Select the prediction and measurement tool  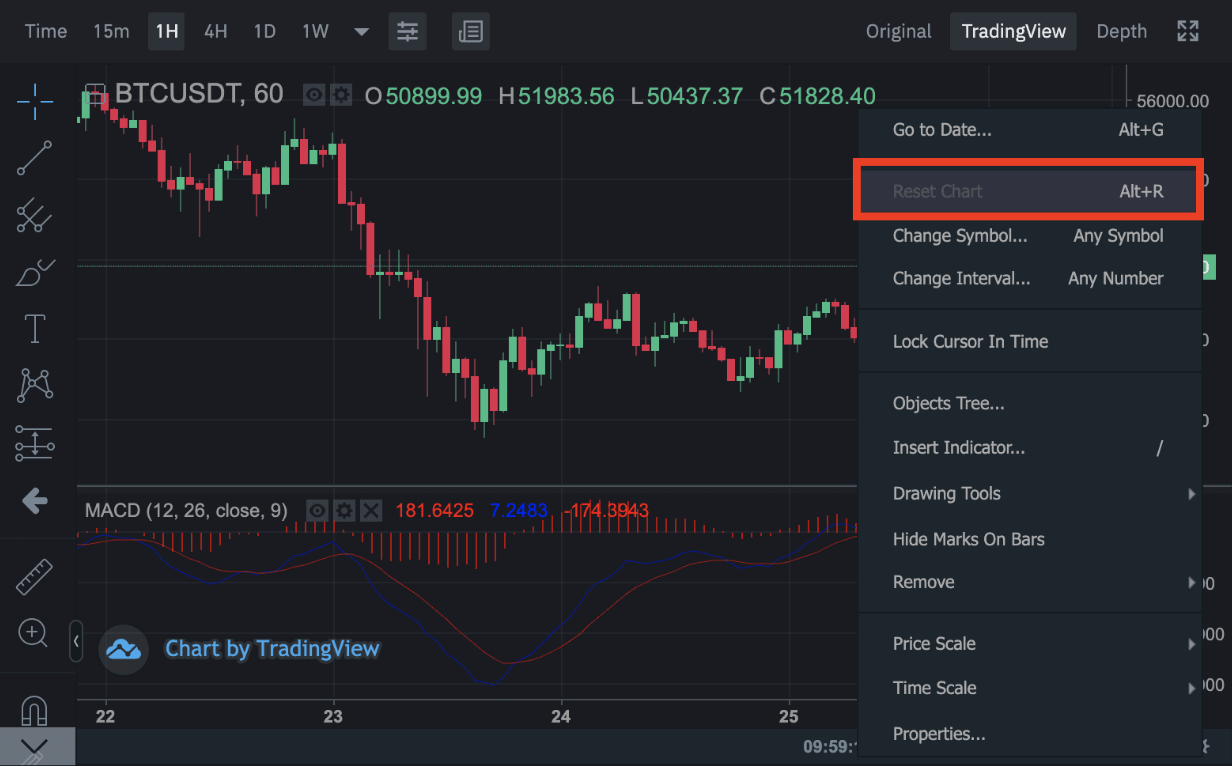pyautogui.click(x=35, y=443)
